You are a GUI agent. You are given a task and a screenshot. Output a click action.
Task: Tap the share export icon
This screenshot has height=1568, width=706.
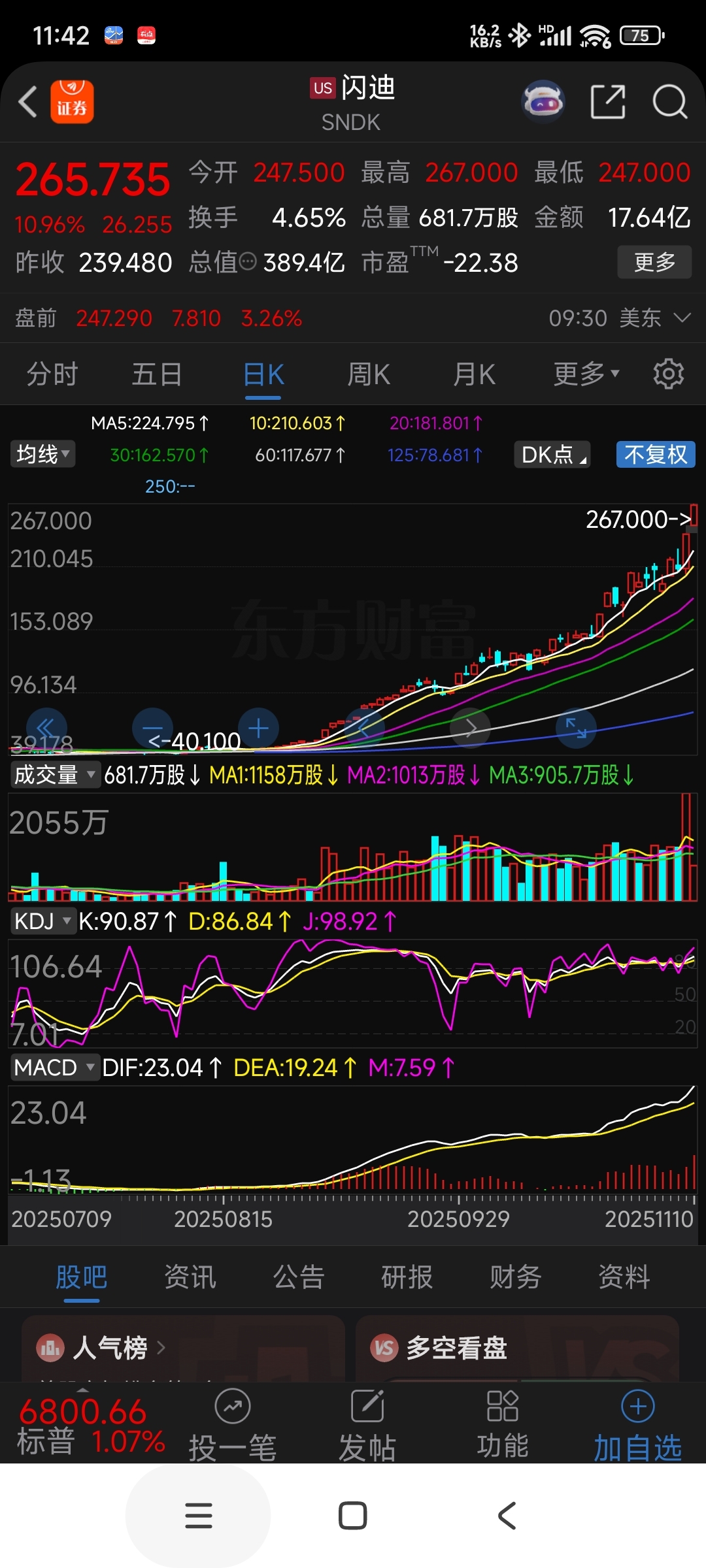click(x=608, y=102)
